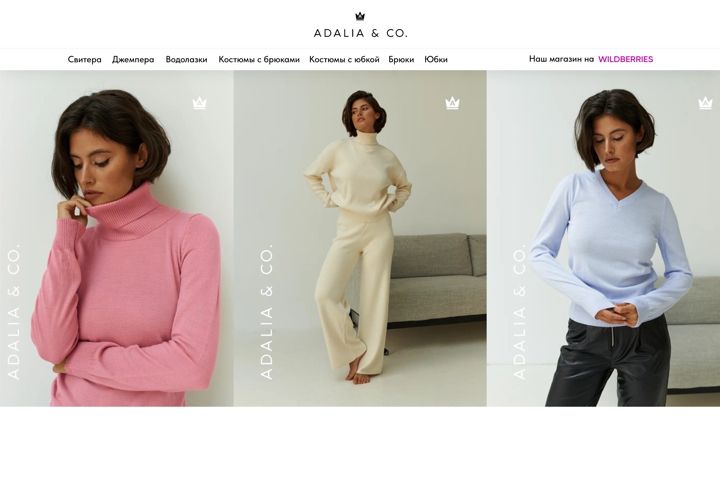Open the pink turtleneck product image
Image resolution: width=720 pixels, height=480 pixels.
[x=117, y=238]
